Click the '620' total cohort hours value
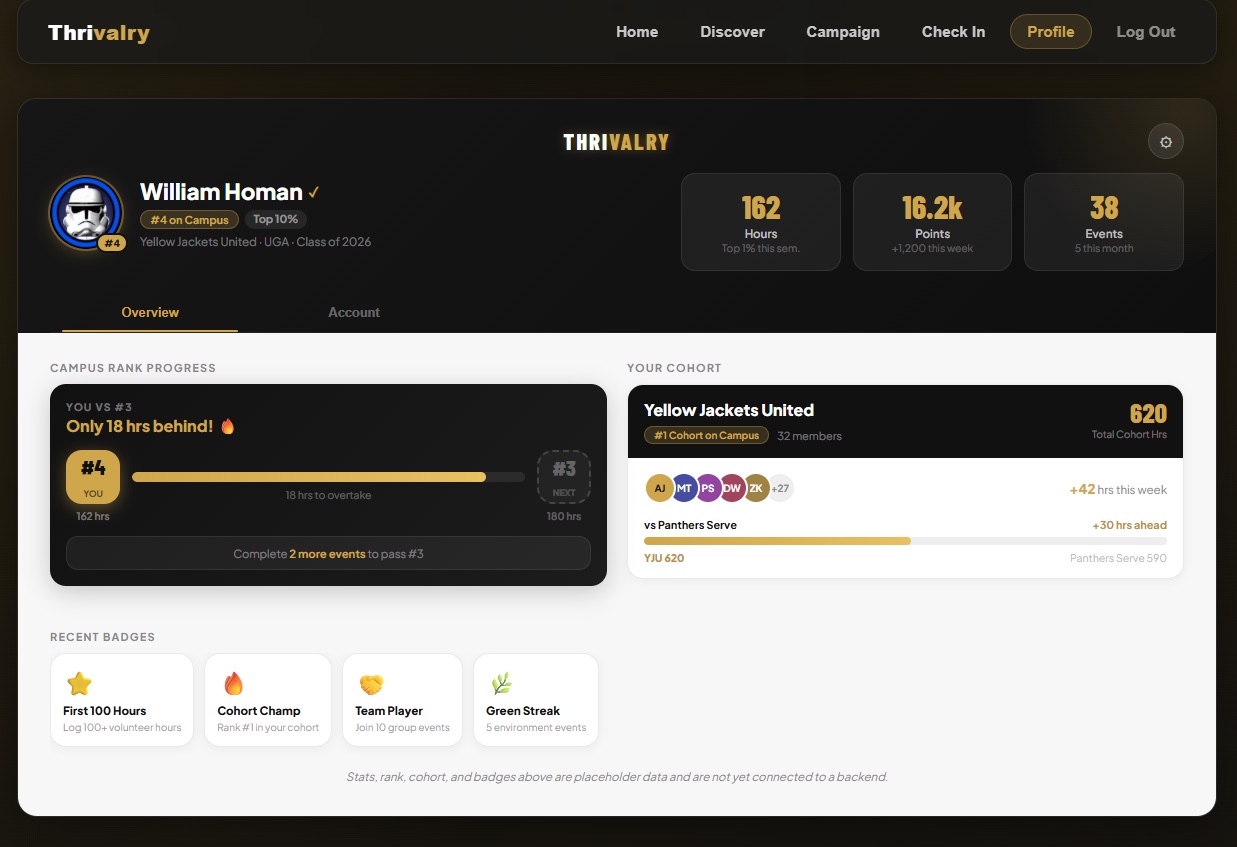 pos(1148,414)
